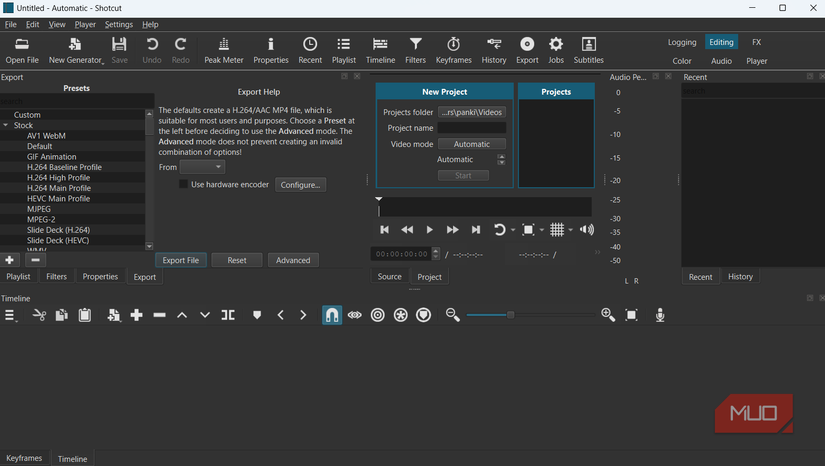Toggle timeline snapping magnet button
This screenshot has width=825, height=466.
331,315
